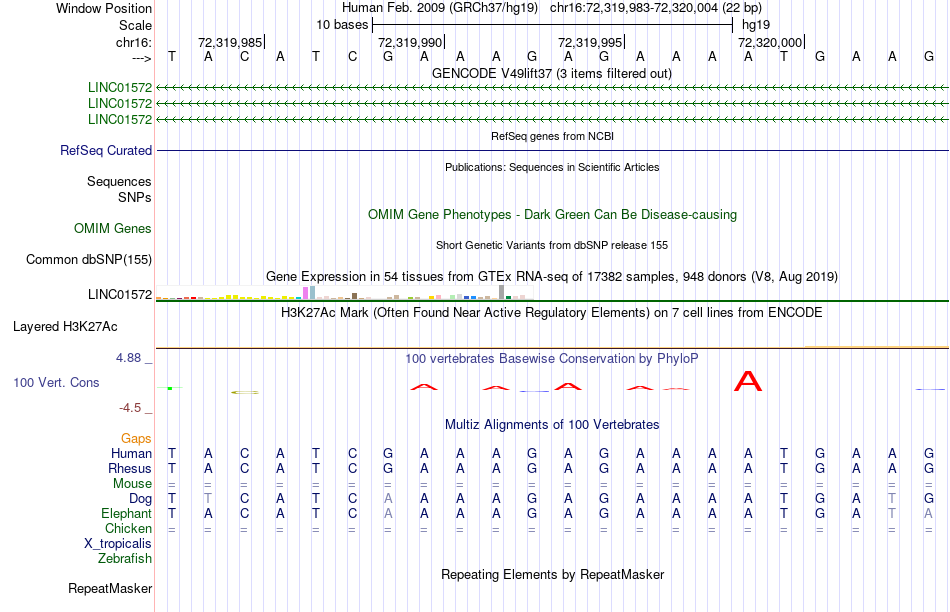Click the largest red A in PhyloP track
Screen dimensions: 950x612
(748, 381)
